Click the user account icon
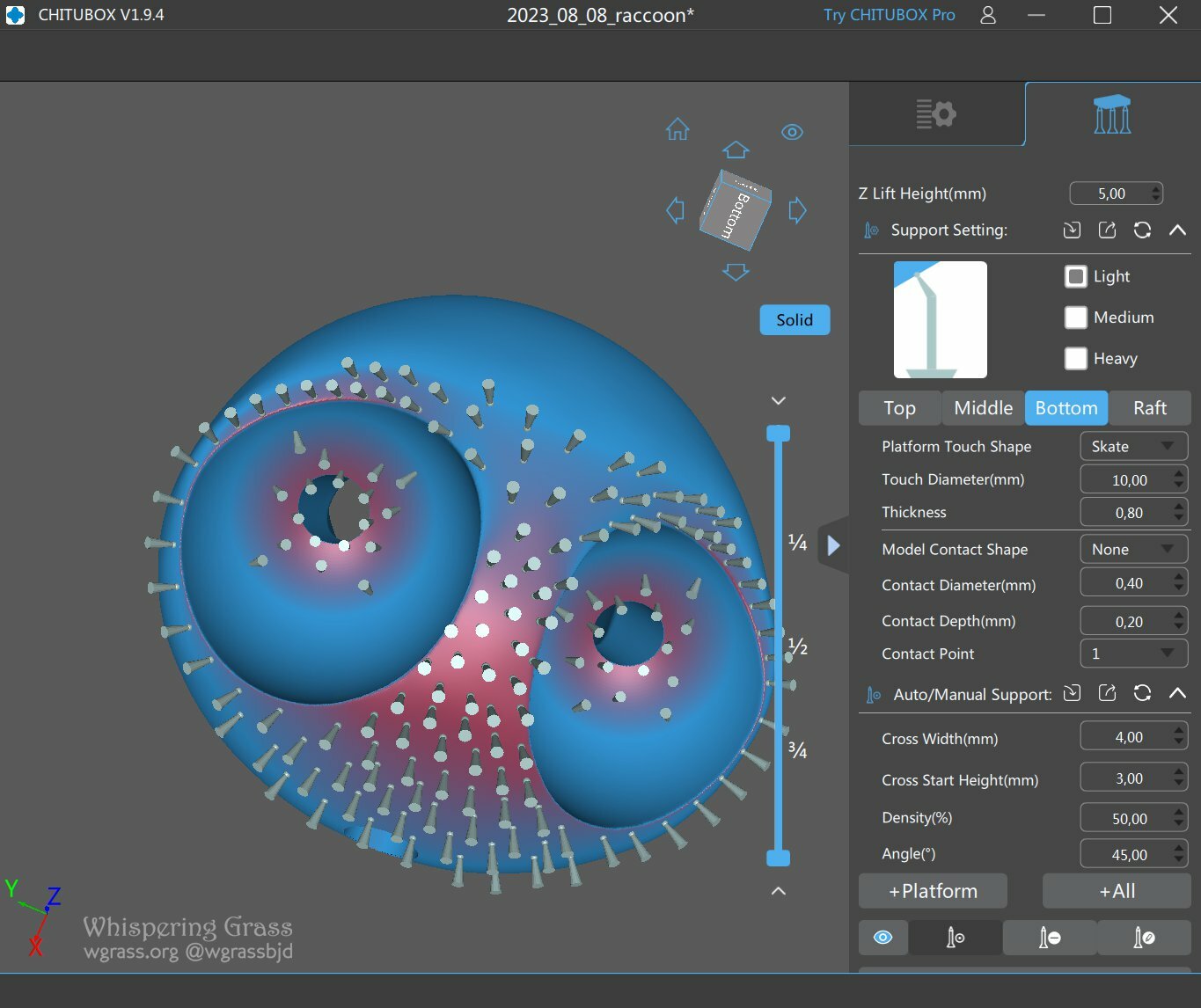This screenshot has height=1008, width=1201. tap(988, 15)
